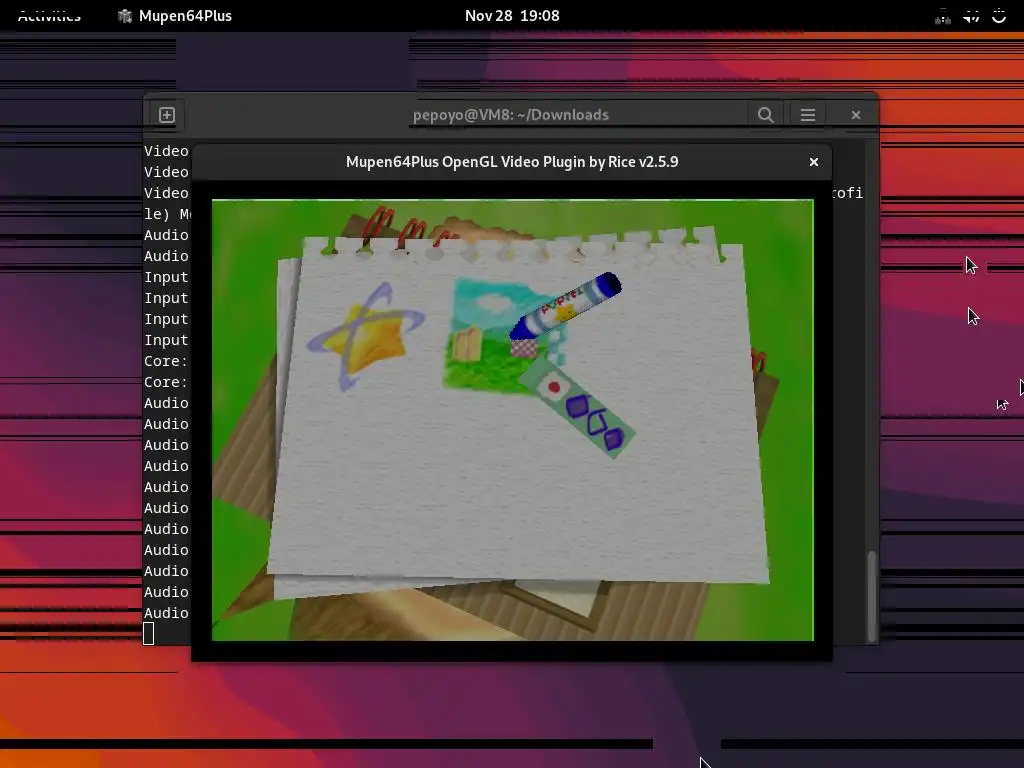Screen dimensions: 1024x768
Task: Click the Mupen64Plus OpenGL Video Plugin title bar
Action: pos(512,162)
